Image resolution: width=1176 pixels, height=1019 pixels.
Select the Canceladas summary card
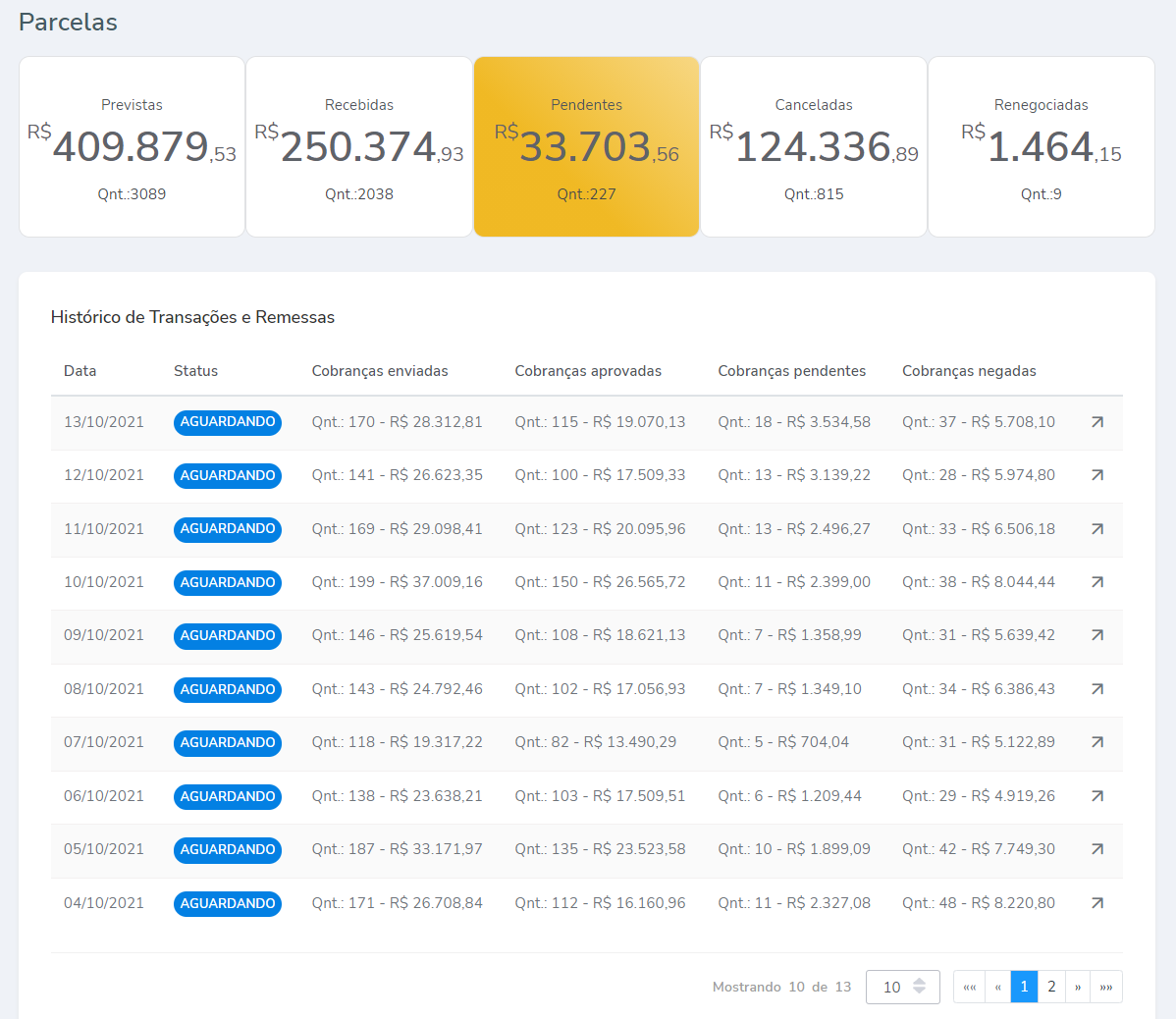[814, 147]
